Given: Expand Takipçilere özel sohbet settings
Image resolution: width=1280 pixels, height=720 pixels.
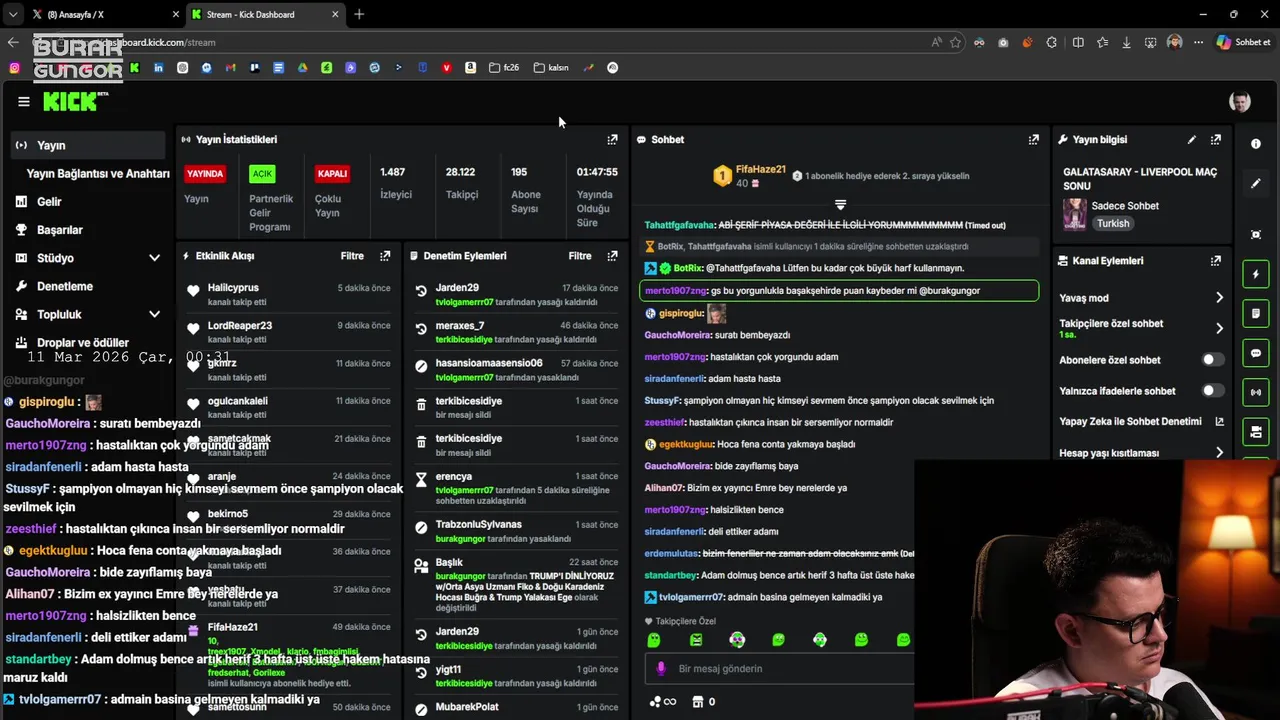Looking at the screenshot, I should (x=1219, y=328).
